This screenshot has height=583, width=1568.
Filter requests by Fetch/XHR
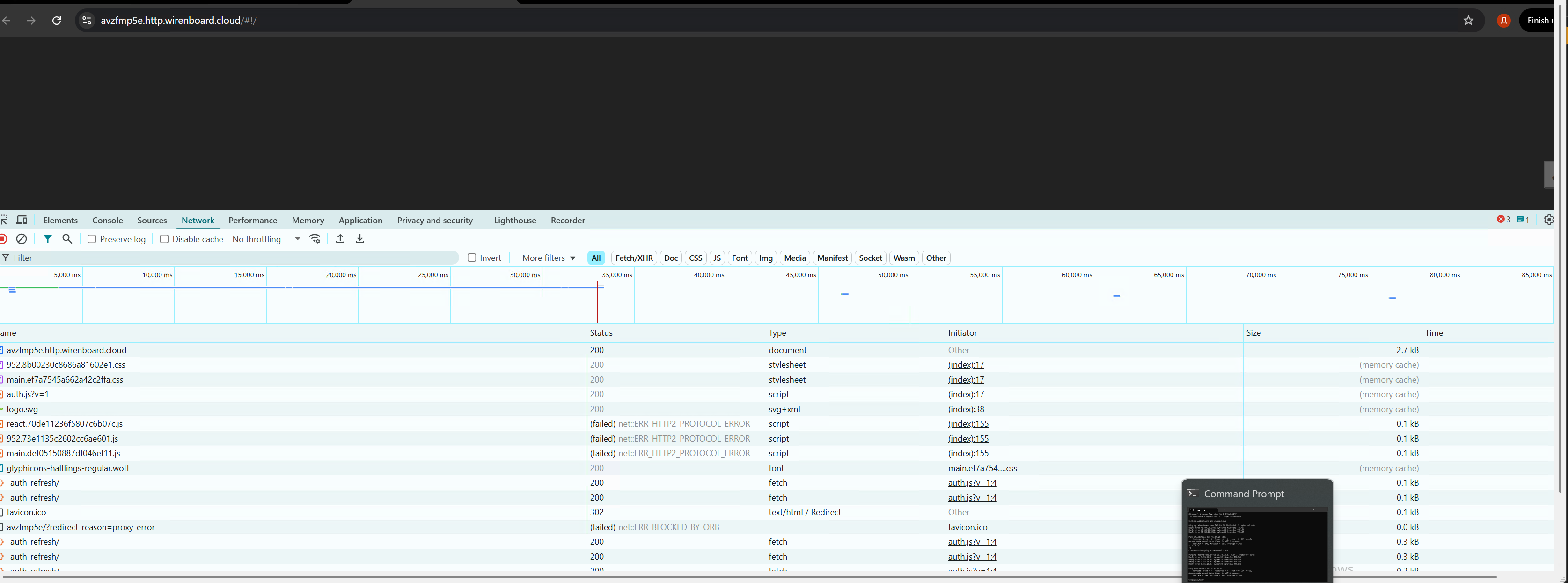634,258
